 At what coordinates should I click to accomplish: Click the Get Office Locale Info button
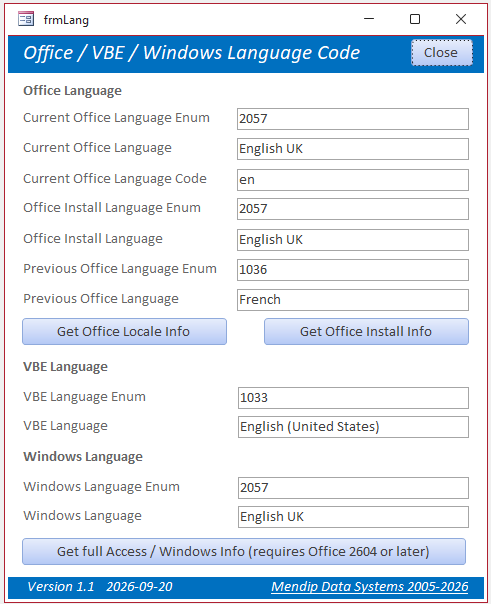[x=124, y=331]
